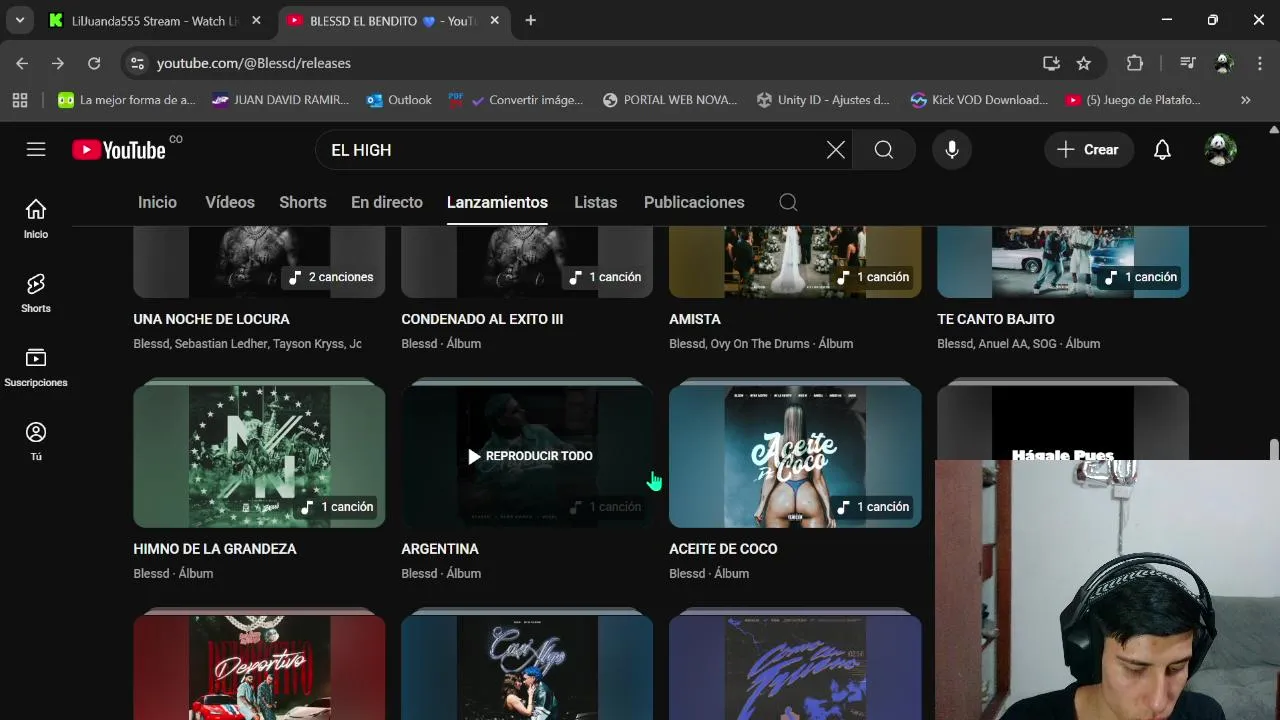Viewport: 1280px width, 720px height.
Task: Open the PORTAL WEB NOVA bookmark
Action: 670,100
